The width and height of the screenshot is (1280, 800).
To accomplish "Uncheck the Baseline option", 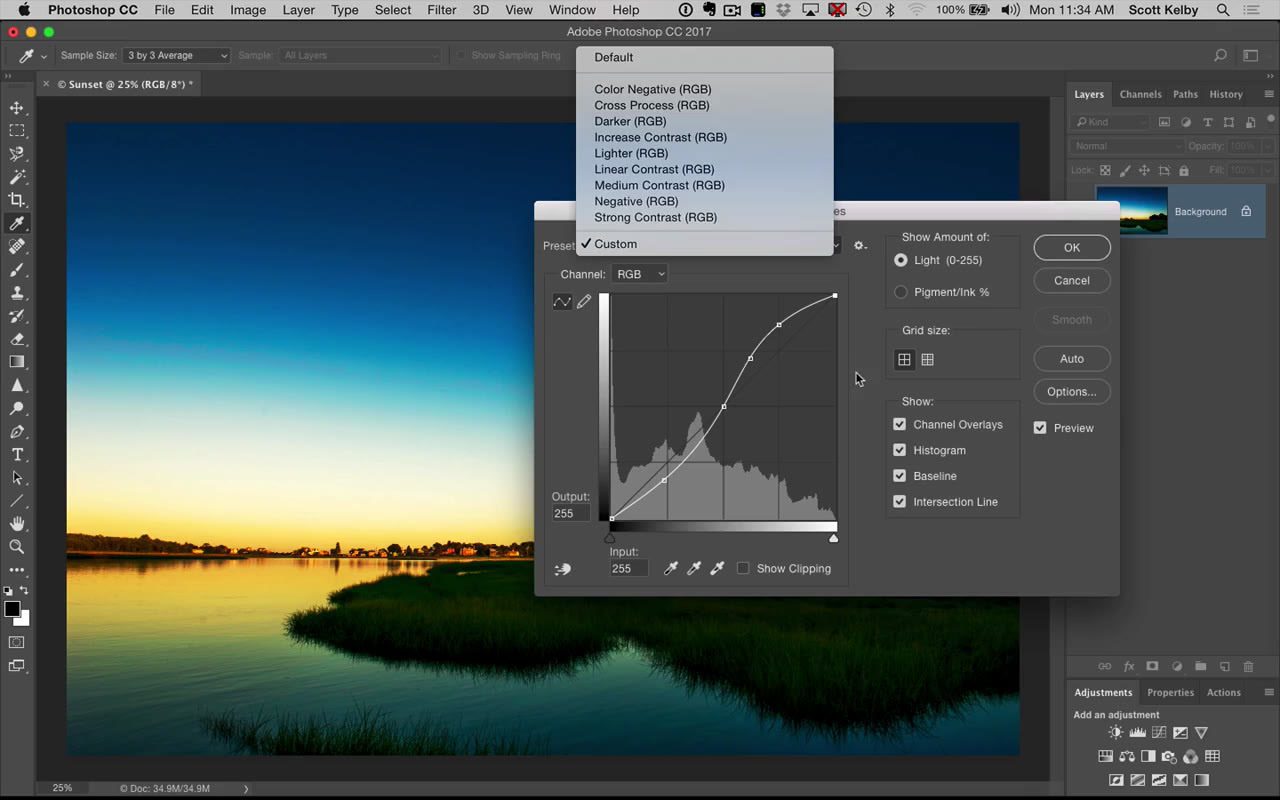I will pos(899,476).
